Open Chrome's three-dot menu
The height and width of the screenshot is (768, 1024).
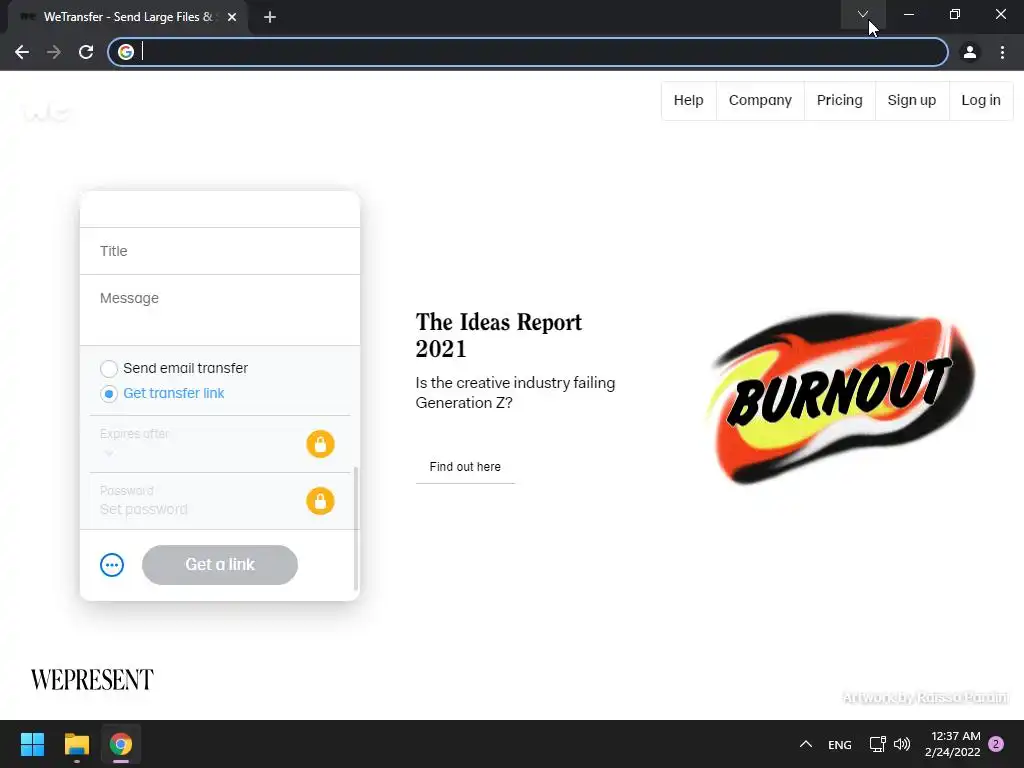[1002, 52]
